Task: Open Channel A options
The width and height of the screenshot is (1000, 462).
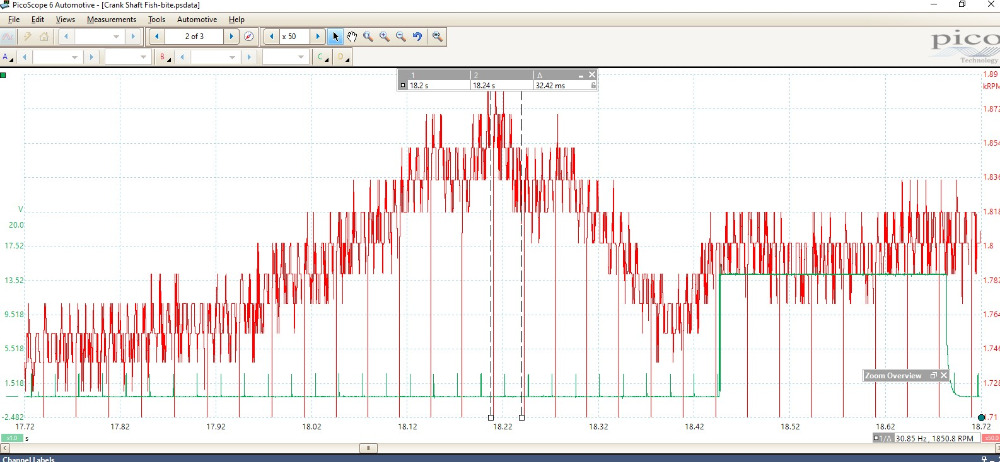Action: click(7, 57)
